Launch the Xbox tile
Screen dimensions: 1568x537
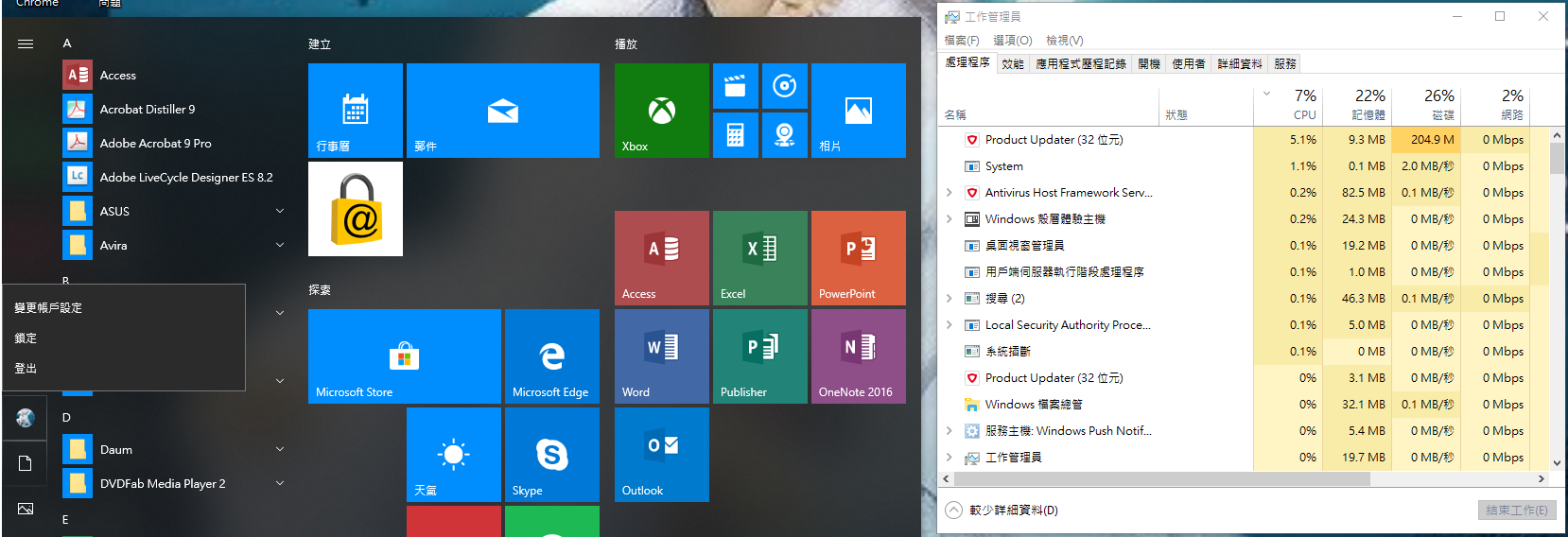pos(662,111)
